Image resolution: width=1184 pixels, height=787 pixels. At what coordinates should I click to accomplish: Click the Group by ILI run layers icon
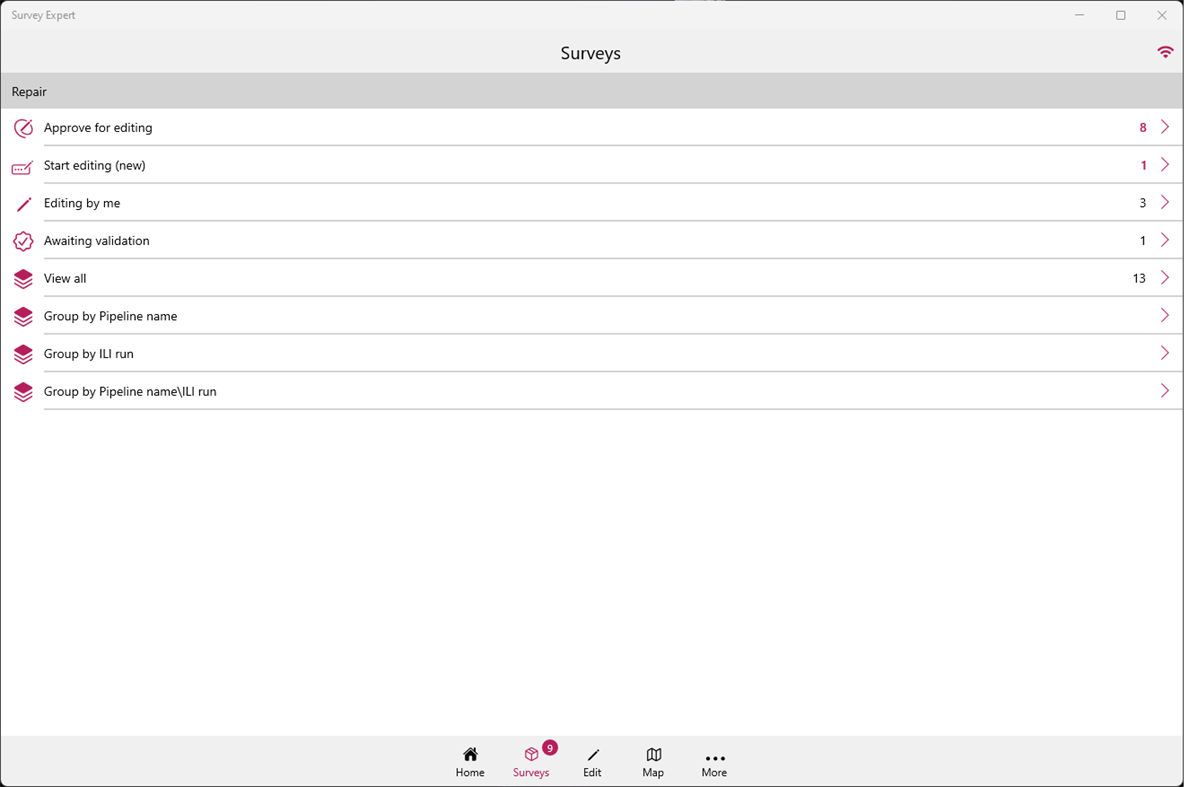point(23,354)
